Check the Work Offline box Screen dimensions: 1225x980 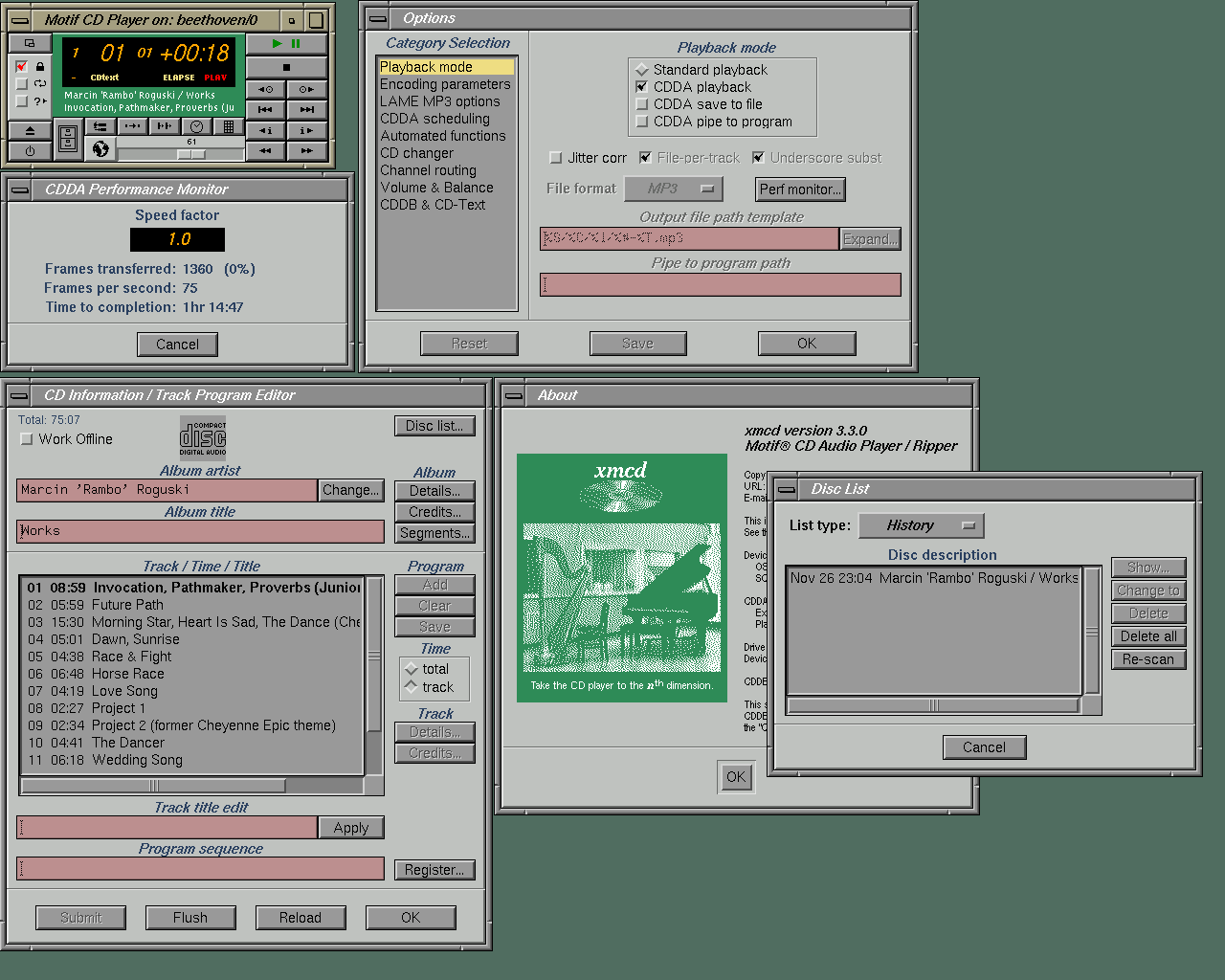pyautogui.click(x=27, y=439)
